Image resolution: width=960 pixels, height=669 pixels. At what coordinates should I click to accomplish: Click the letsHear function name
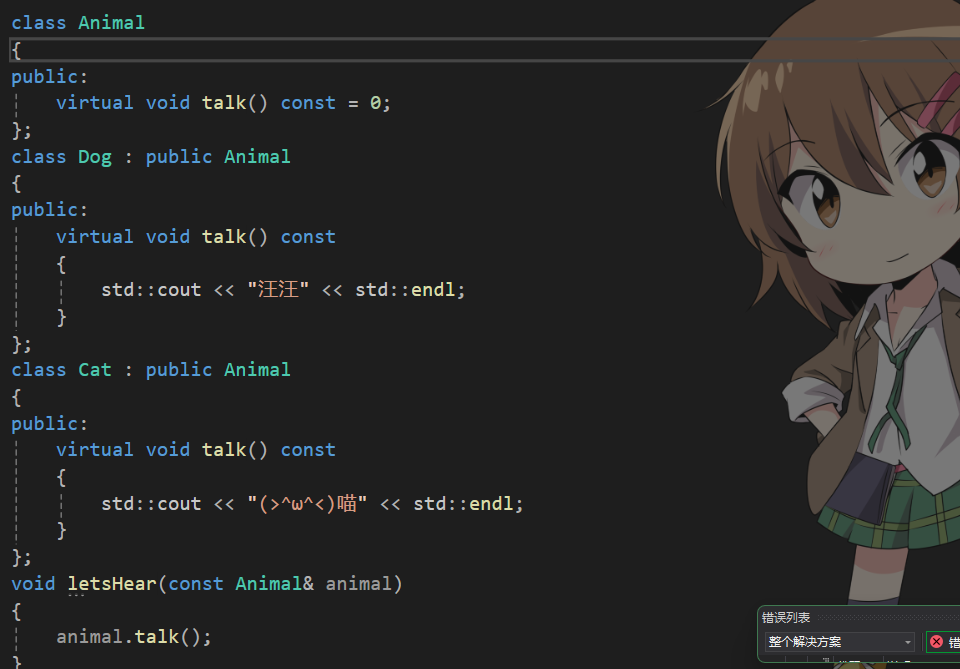(x=112, y=583)
